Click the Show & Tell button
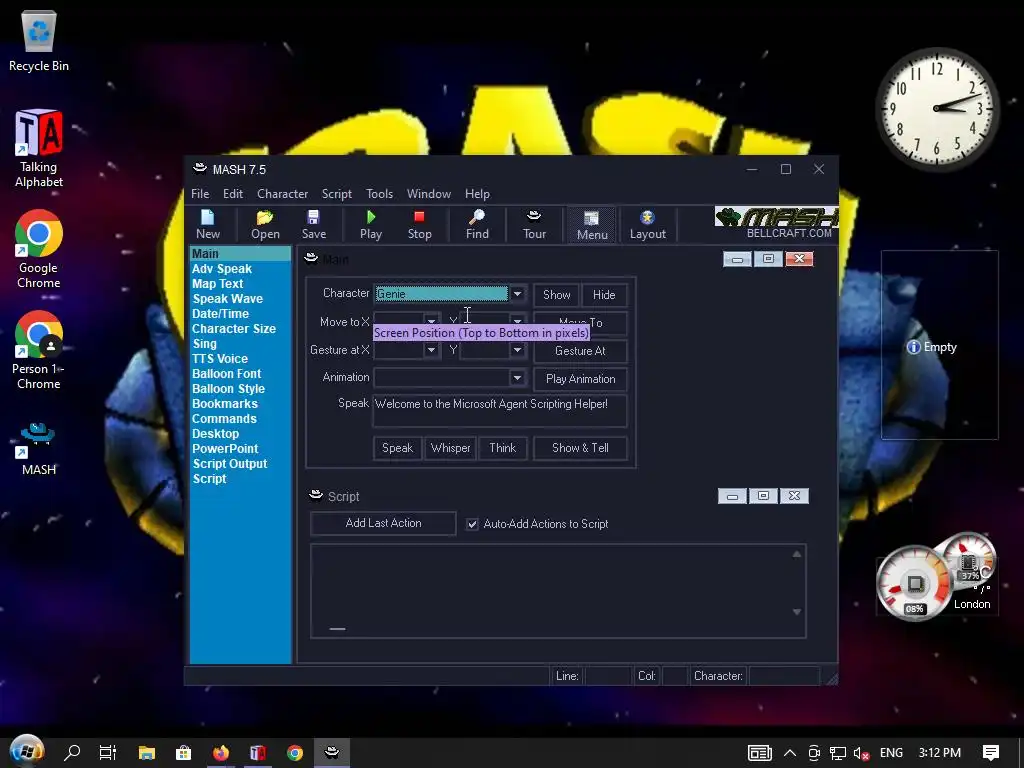The height and width of the screenshot is (768, 1024). tap(580, 448)
